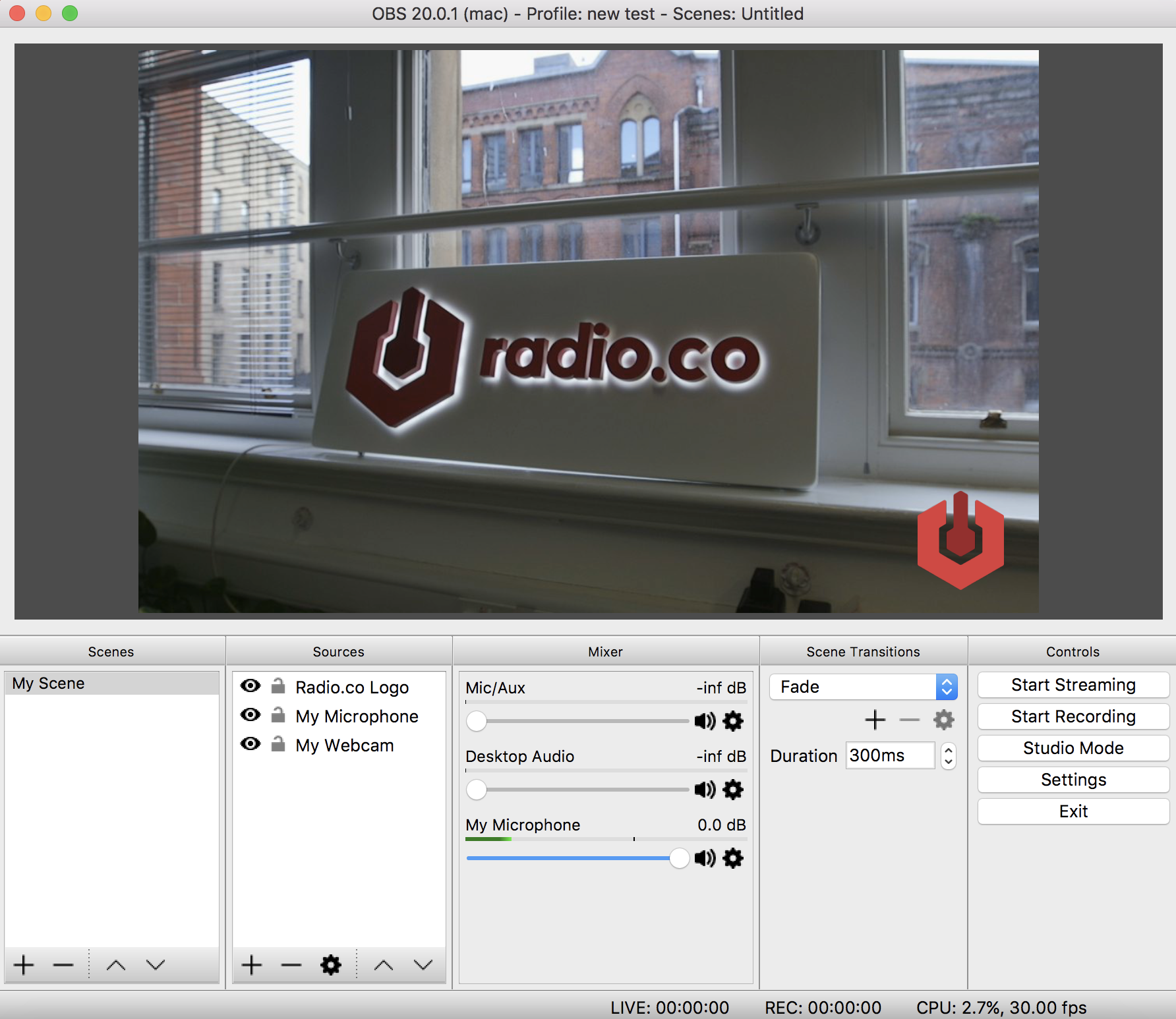Click the yellow minimize window button
Image resolution: width=1176 pixels, height=1019 pixels.
tap(44, 13)
